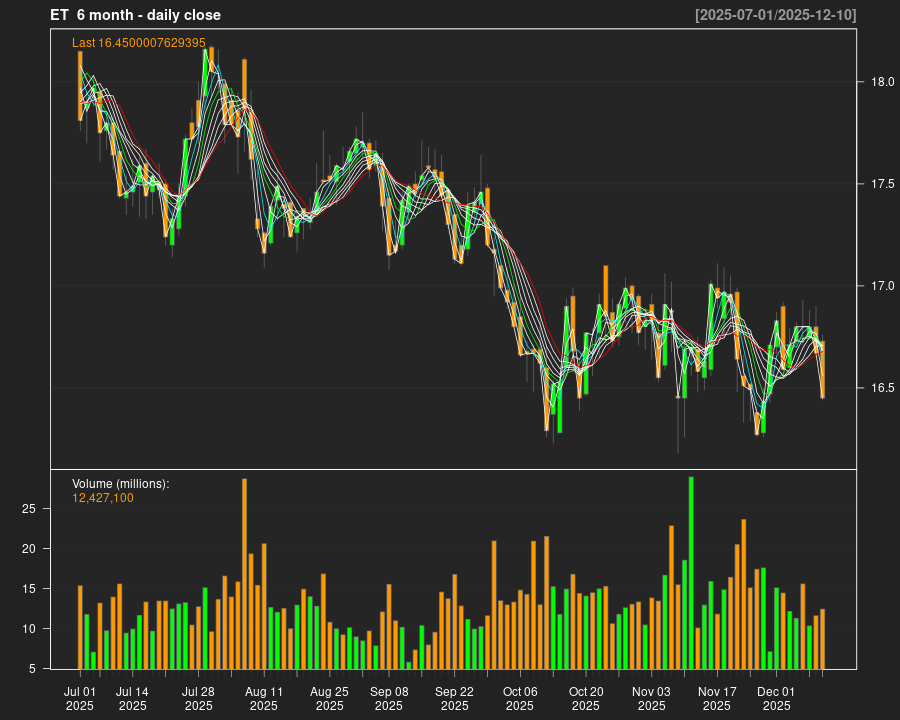This screenshot has width=900, height=720.
Task: Click the 25 tick on the volume axis
Action: [x=29, y=509]
